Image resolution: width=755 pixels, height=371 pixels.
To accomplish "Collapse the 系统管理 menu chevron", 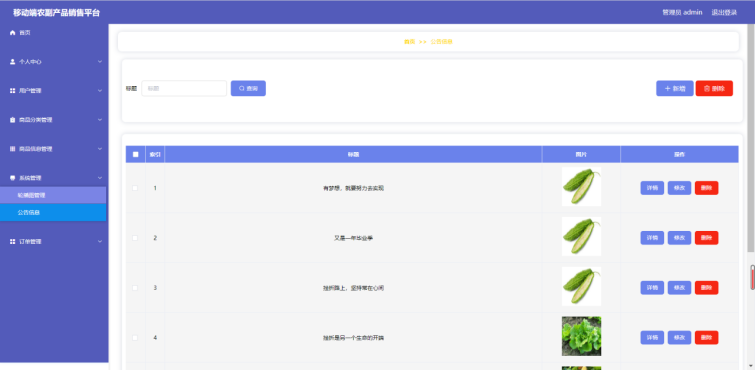I will click(100, 178).
